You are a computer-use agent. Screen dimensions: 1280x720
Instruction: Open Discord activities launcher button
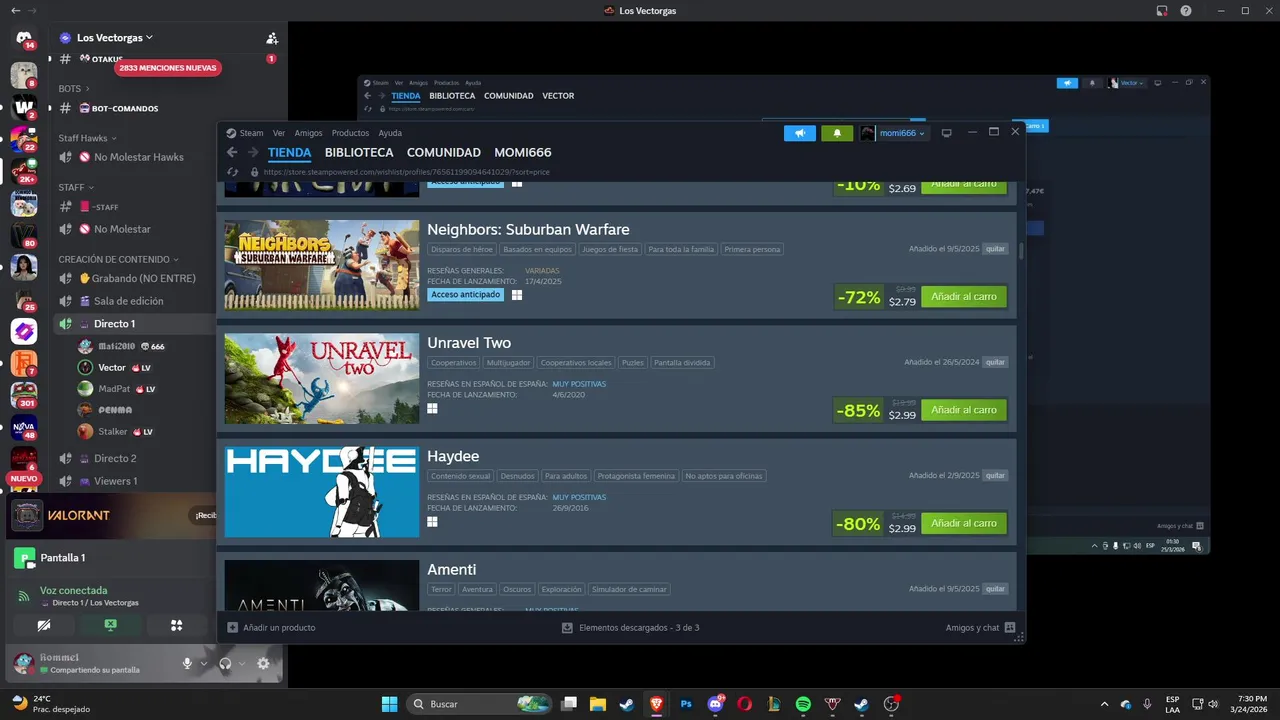tap(177, 625)
